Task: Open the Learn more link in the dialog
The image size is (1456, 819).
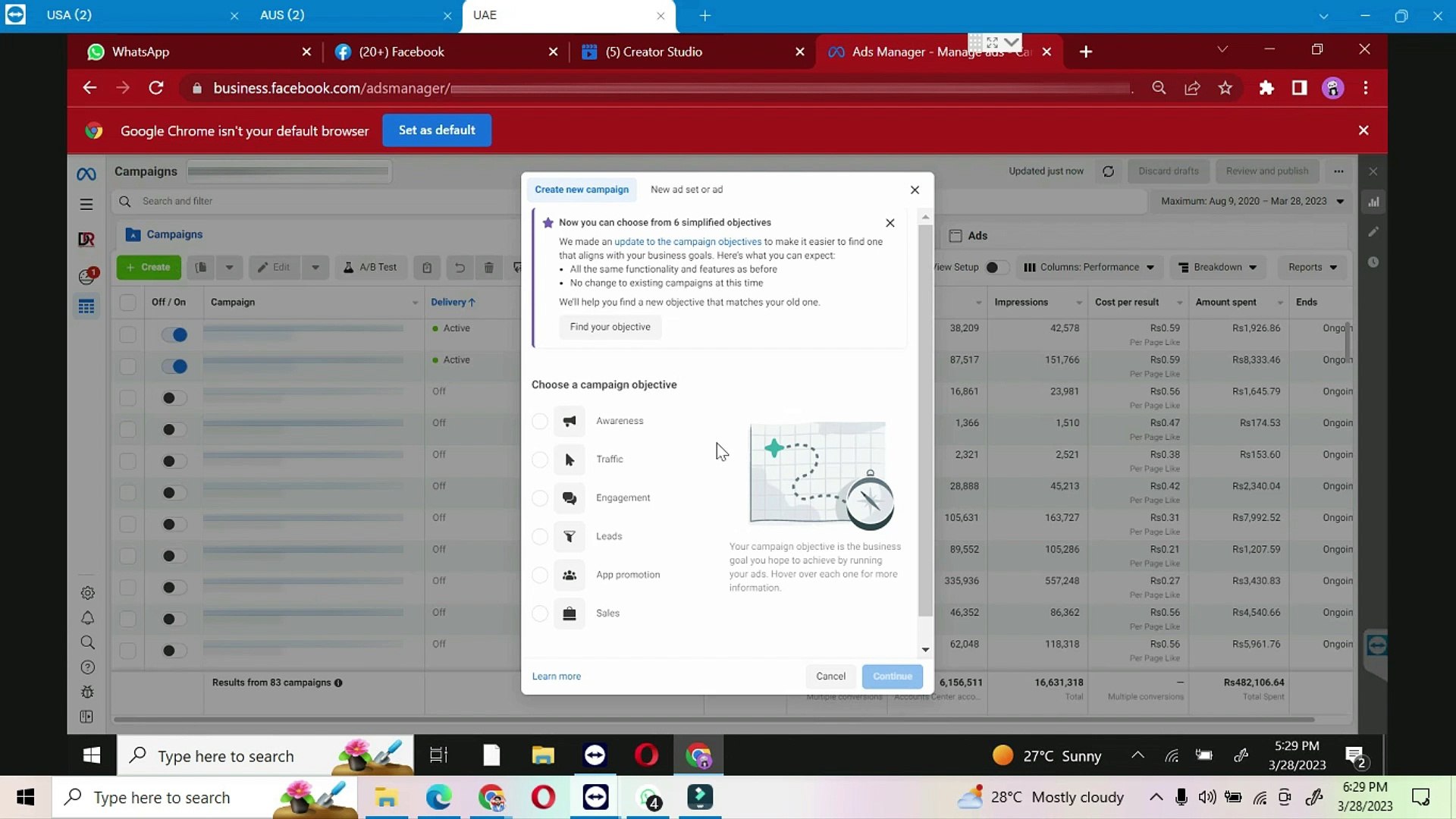Action: (557, 676)
